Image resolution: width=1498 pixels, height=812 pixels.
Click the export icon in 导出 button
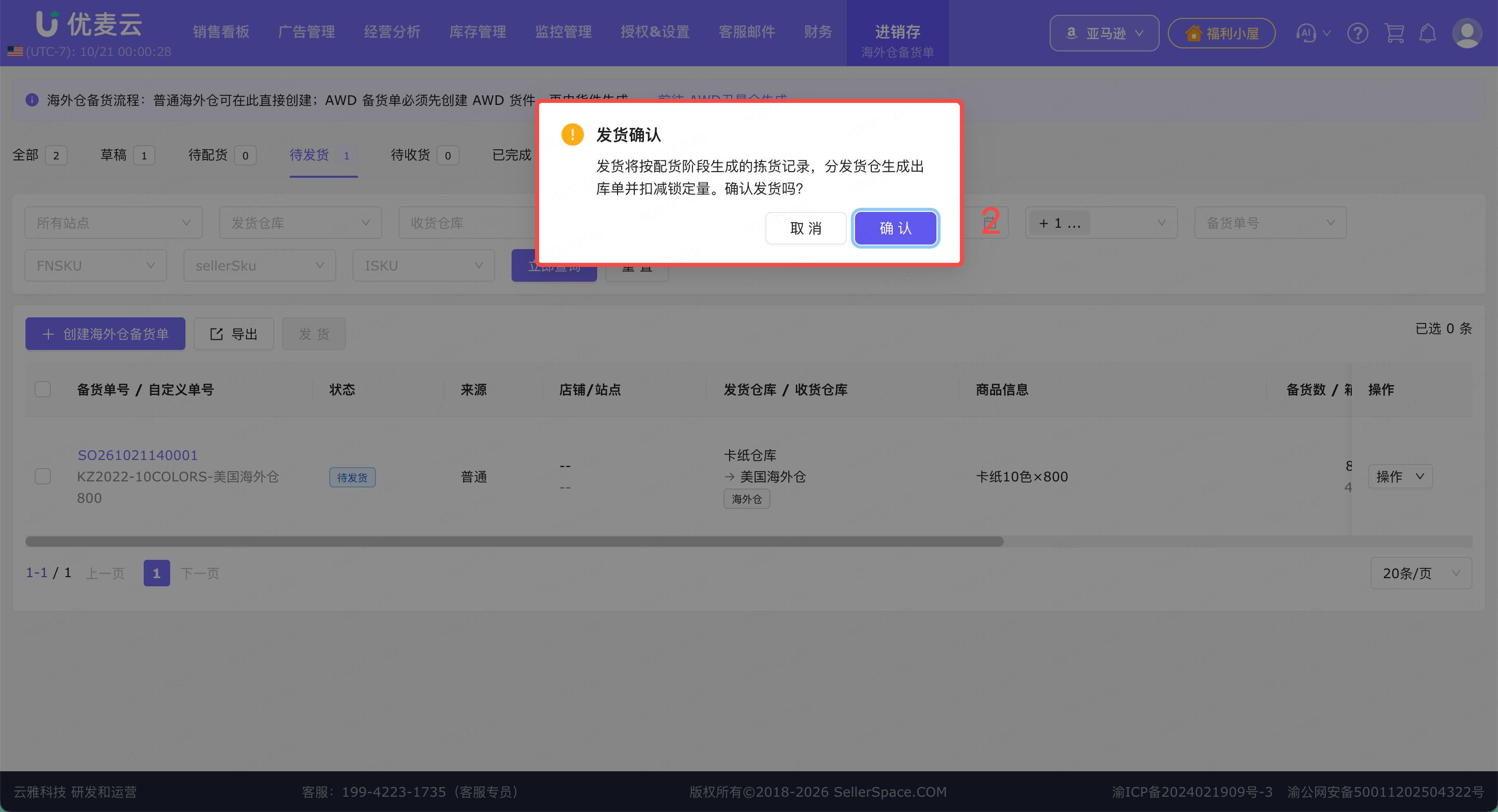[217, 334]
